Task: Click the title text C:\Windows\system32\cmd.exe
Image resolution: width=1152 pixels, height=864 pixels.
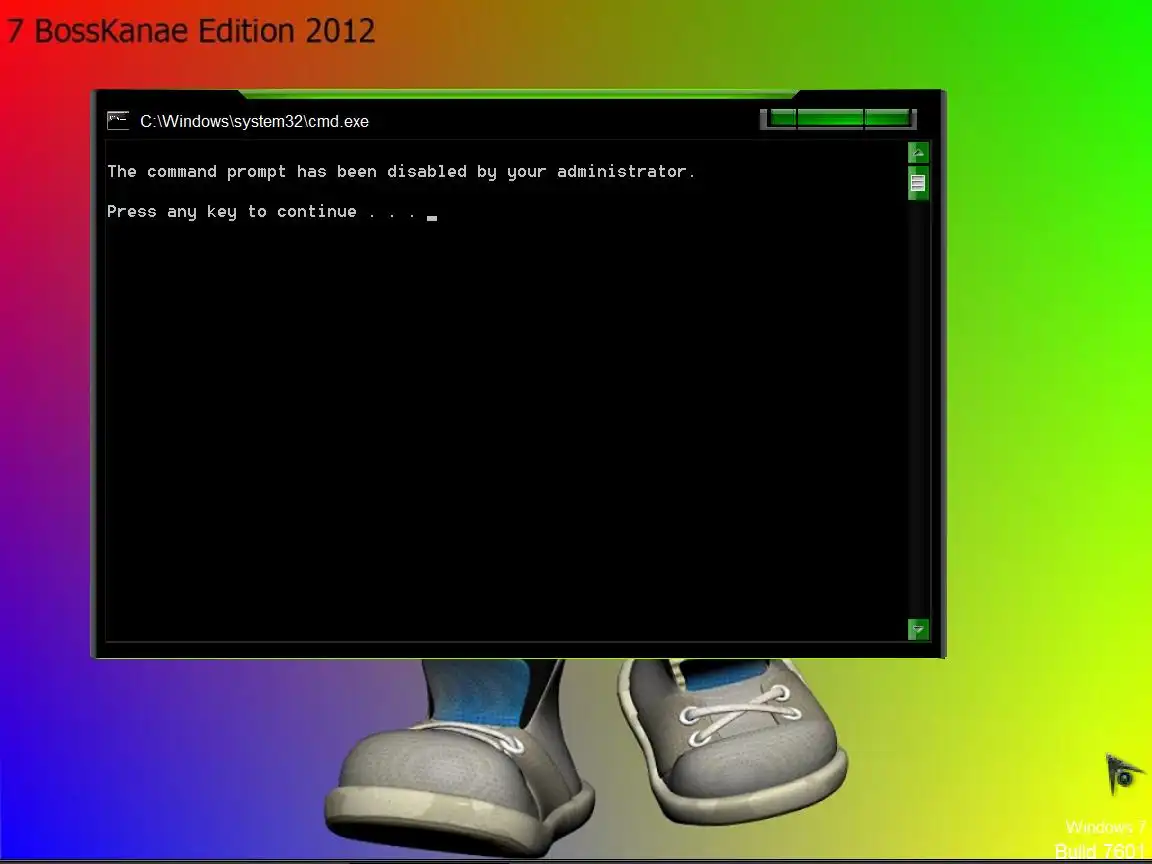Action: (254, 121)
